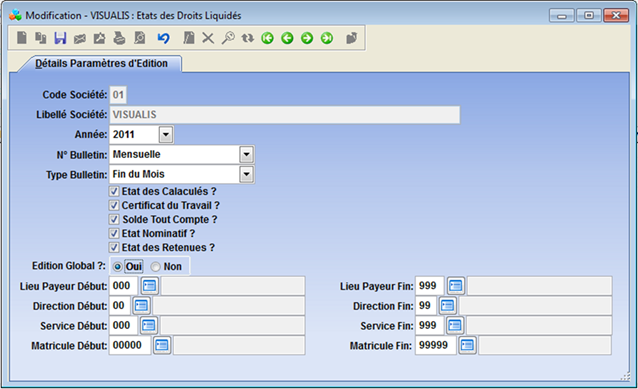Go to last record green icon
The image size is (638, 389).
tap(327, 38)
